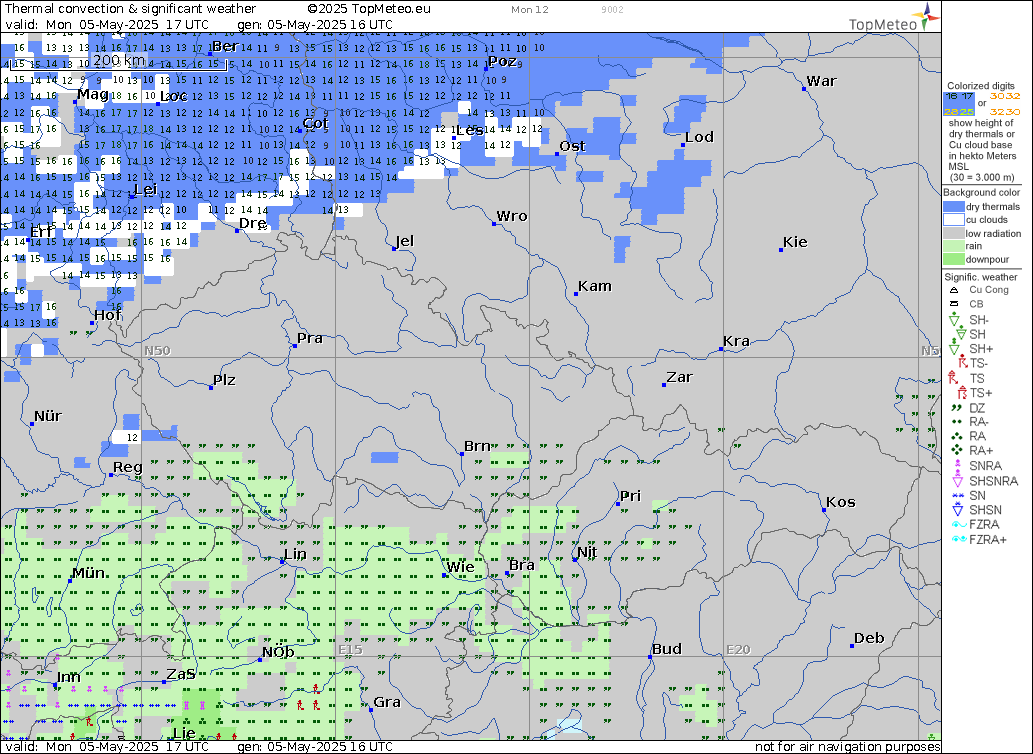The image size is (1033, 754).
Task: Click the 'Signific. weather' legend heading
Action: (982, 277)
